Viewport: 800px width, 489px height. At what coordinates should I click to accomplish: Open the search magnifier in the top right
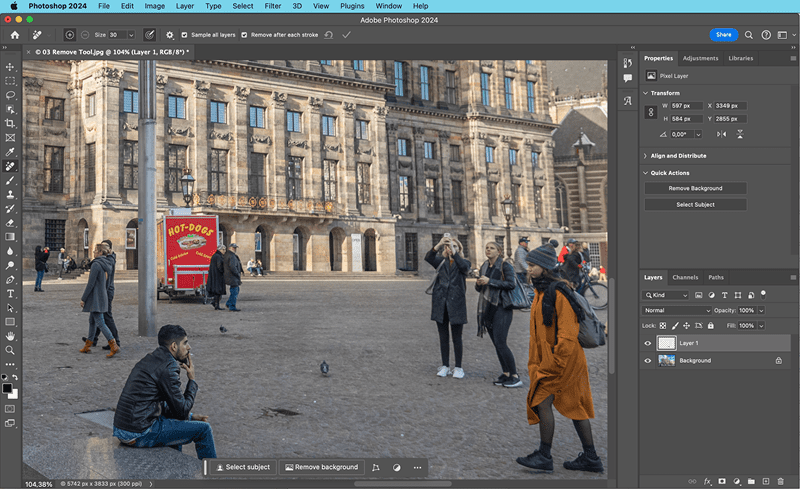[748, 35]
